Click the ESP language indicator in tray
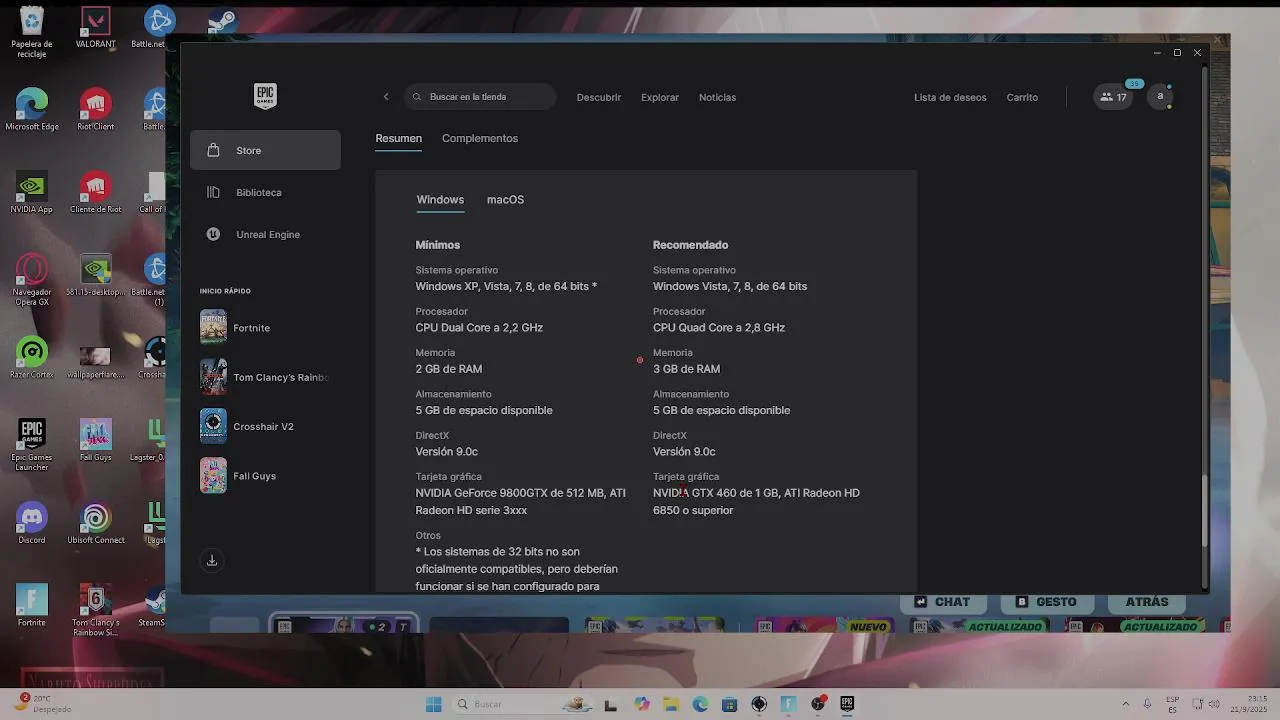Image resolution: width=1280 pixels, height=720 pixels. tap(1172, 704)
